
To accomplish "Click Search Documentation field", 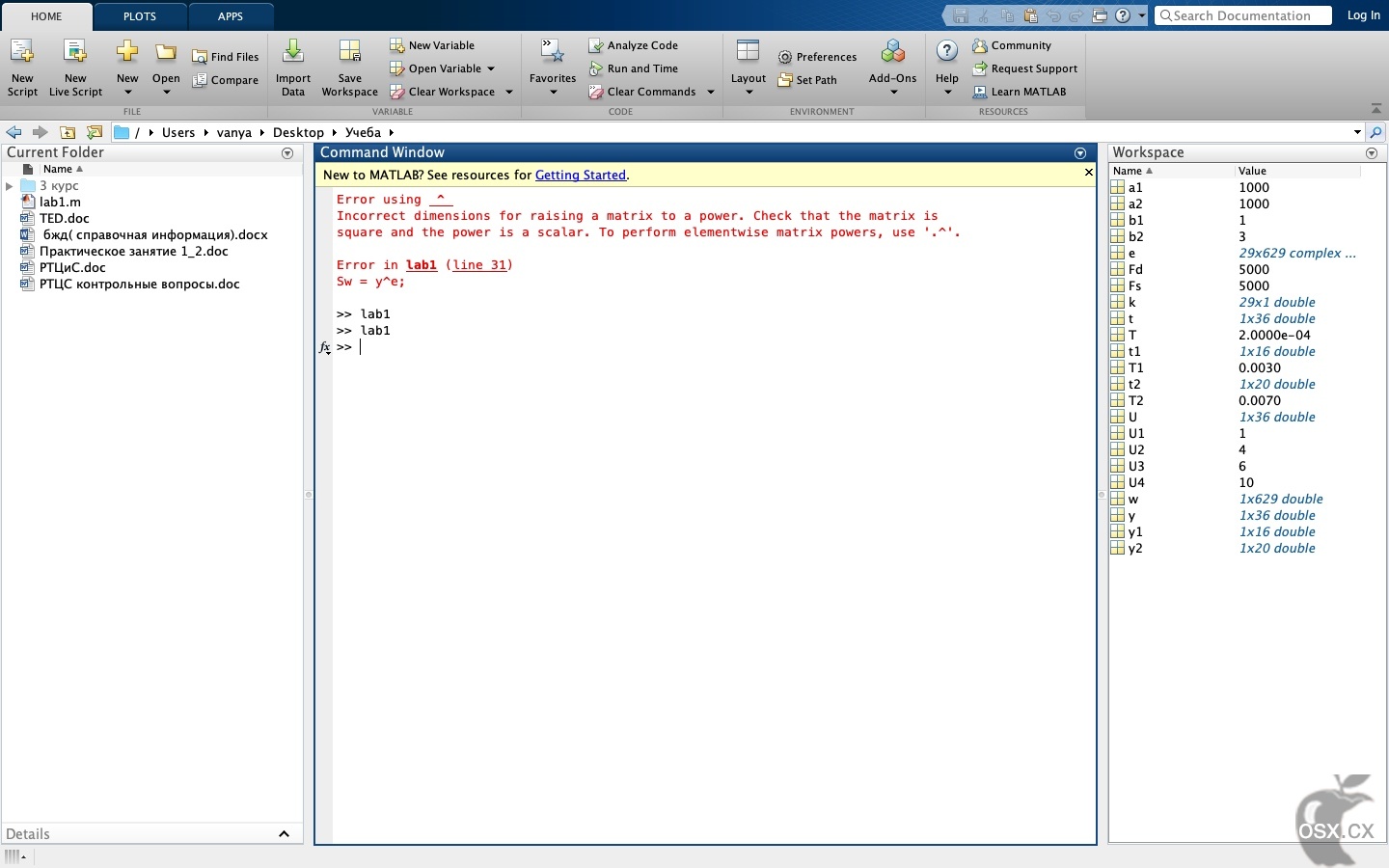I will [x=1242, y=15].
